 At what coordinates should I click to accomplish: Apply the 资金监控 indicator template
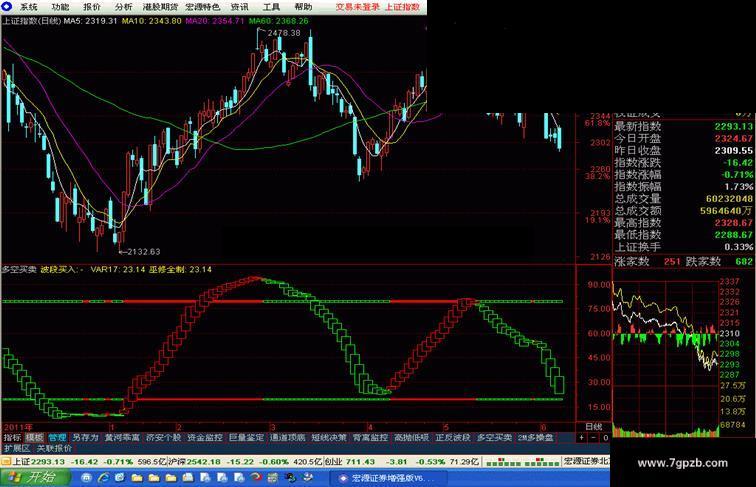[x=205, y=437]
